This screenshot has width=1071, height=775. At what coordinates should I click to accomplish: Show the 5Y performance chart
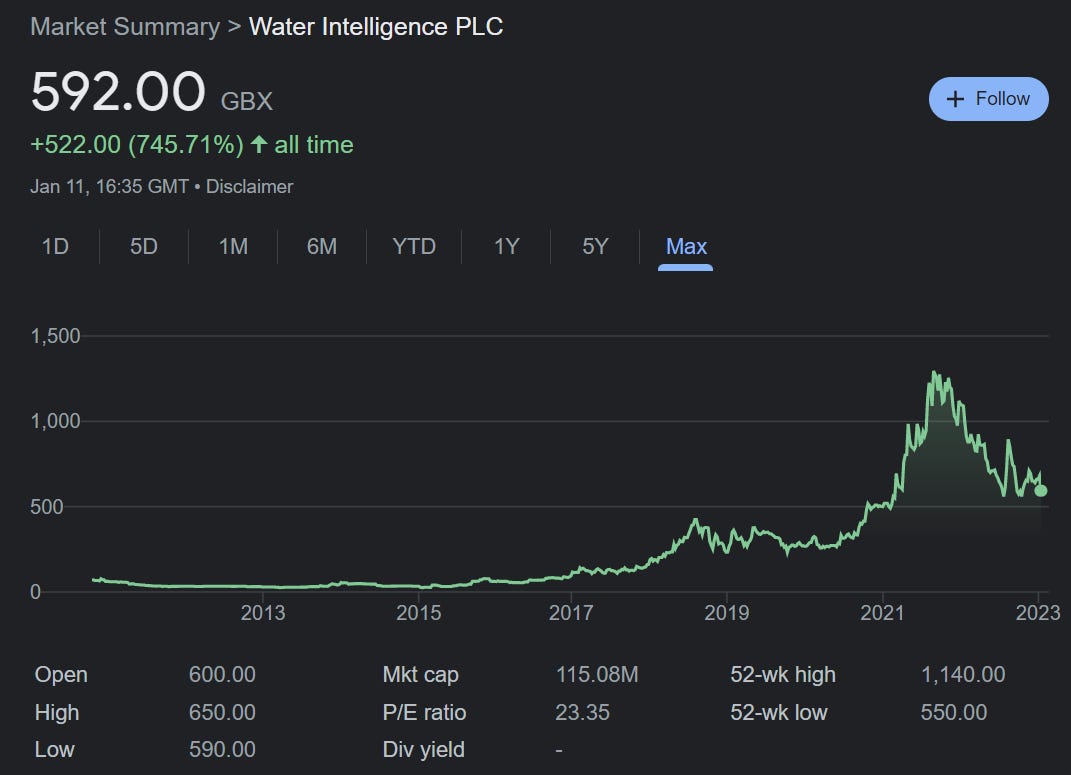tap(592, 246)
